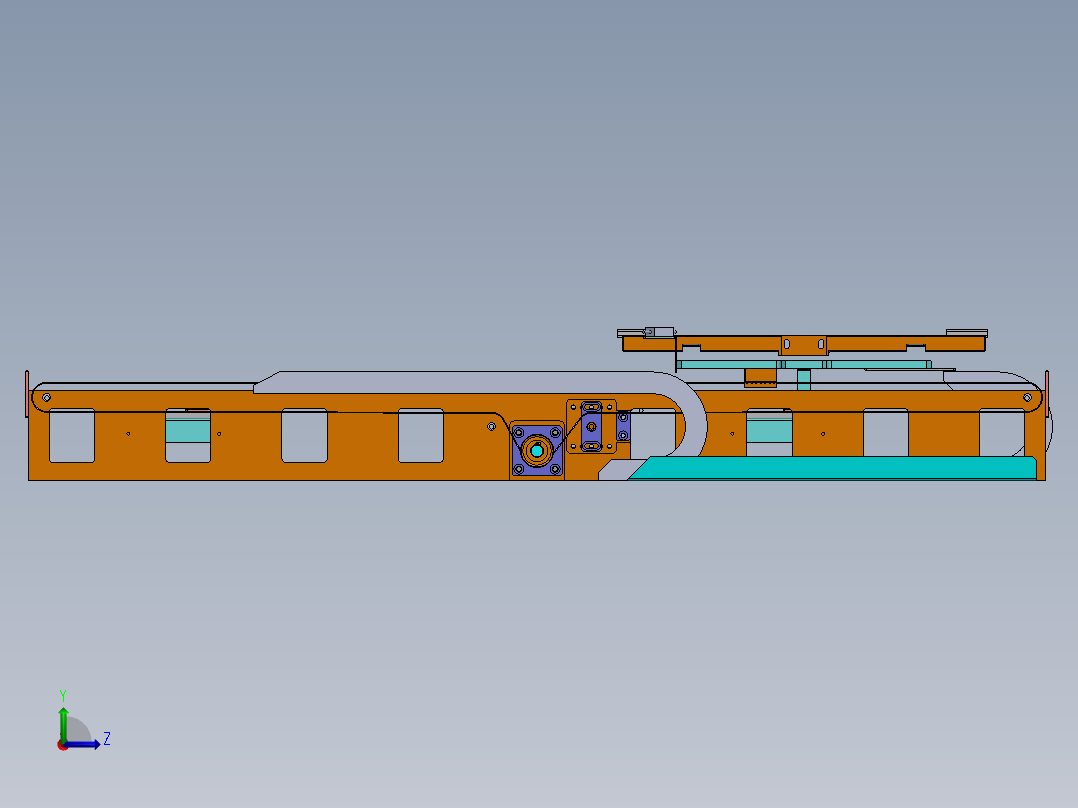Select the small purple block beside the tensioner
The image size is (1078, 808).
[623, 426]
